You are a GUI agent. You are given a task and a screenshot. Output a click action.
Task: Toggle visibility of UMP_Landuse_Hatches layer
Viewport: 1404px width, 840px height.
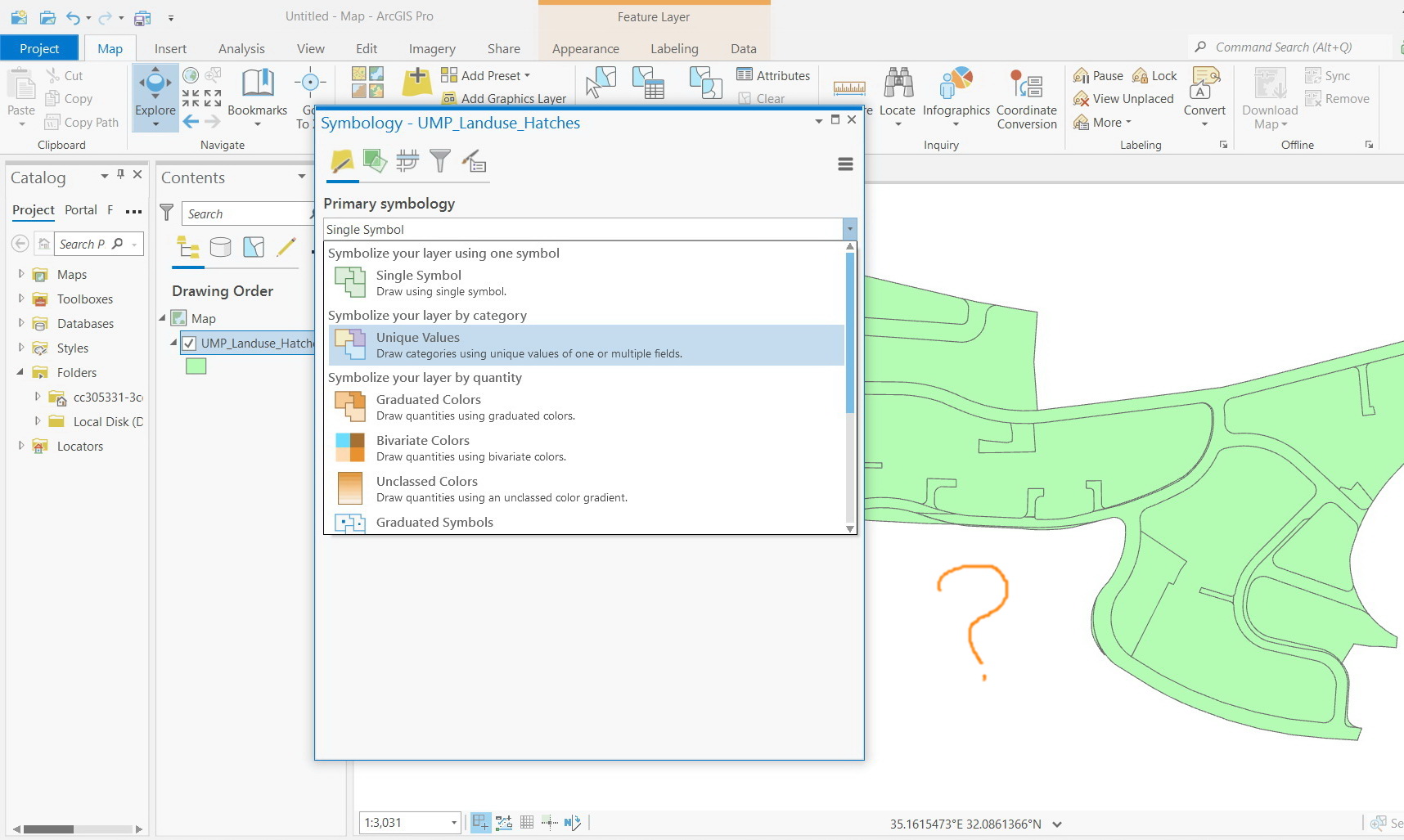coord(189,343)
